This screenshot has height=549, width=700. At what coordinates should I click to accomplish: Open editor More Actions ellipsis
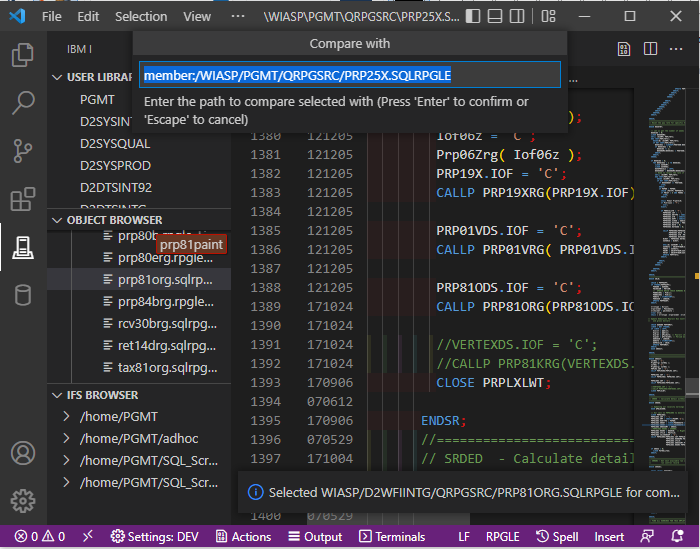click(x=676, y=49)
